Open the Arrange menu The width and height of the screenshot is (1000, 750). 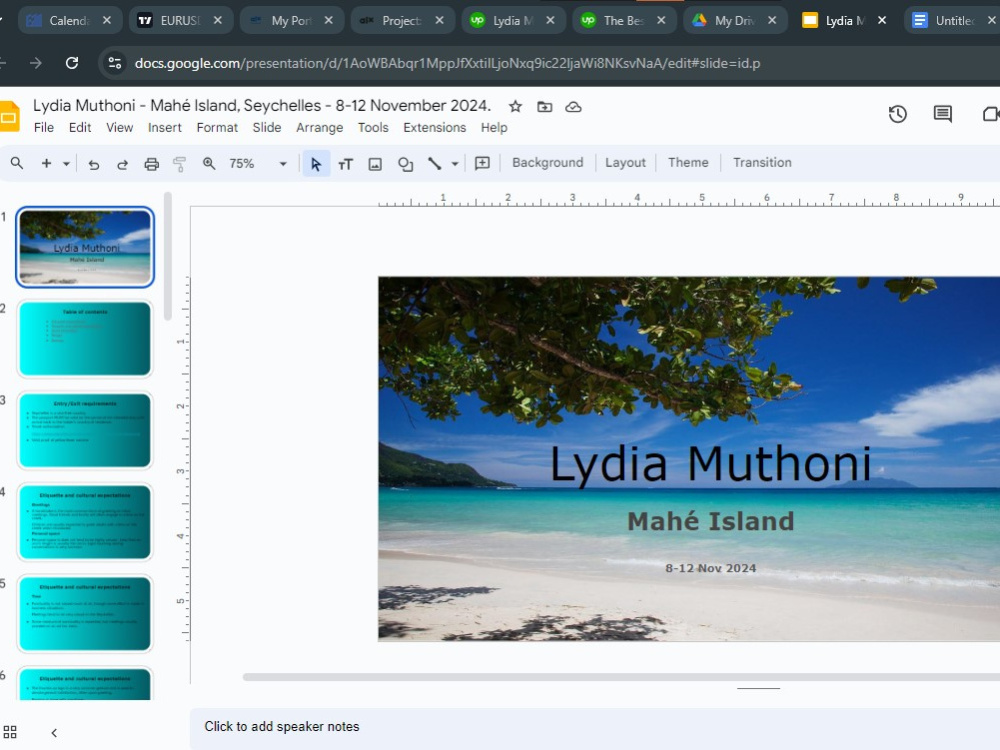[320, 128]
